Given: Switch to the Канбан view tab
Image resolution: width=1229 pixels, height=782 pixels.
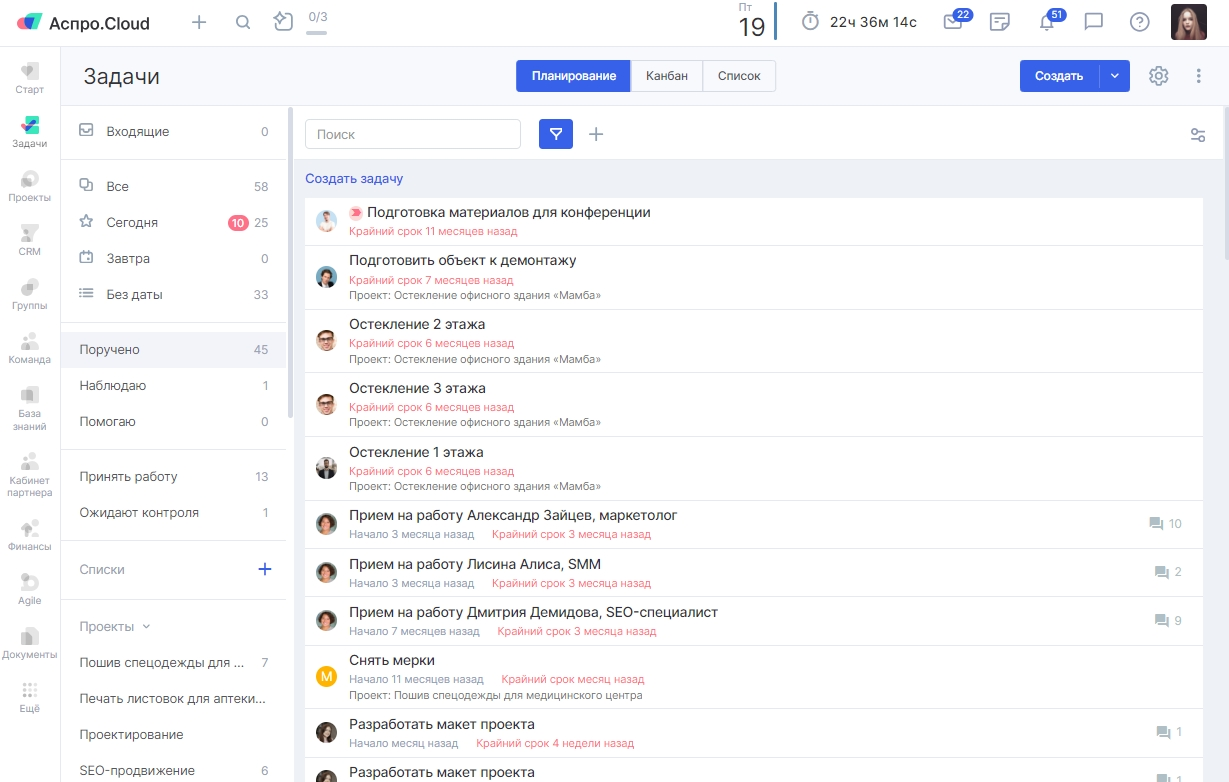Looking at the screenshot, I should pyautogui.click(x=667, y=76).
